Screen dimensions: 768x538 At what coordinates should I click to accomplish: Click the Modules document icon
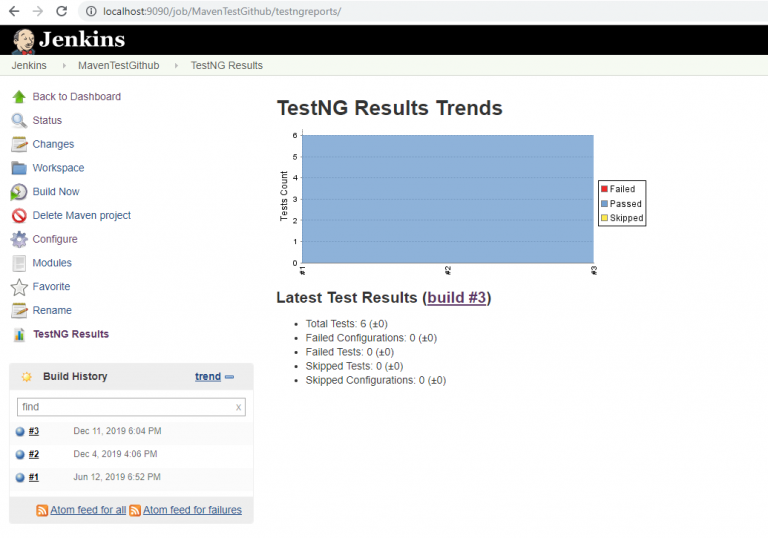tap(19, 263)
